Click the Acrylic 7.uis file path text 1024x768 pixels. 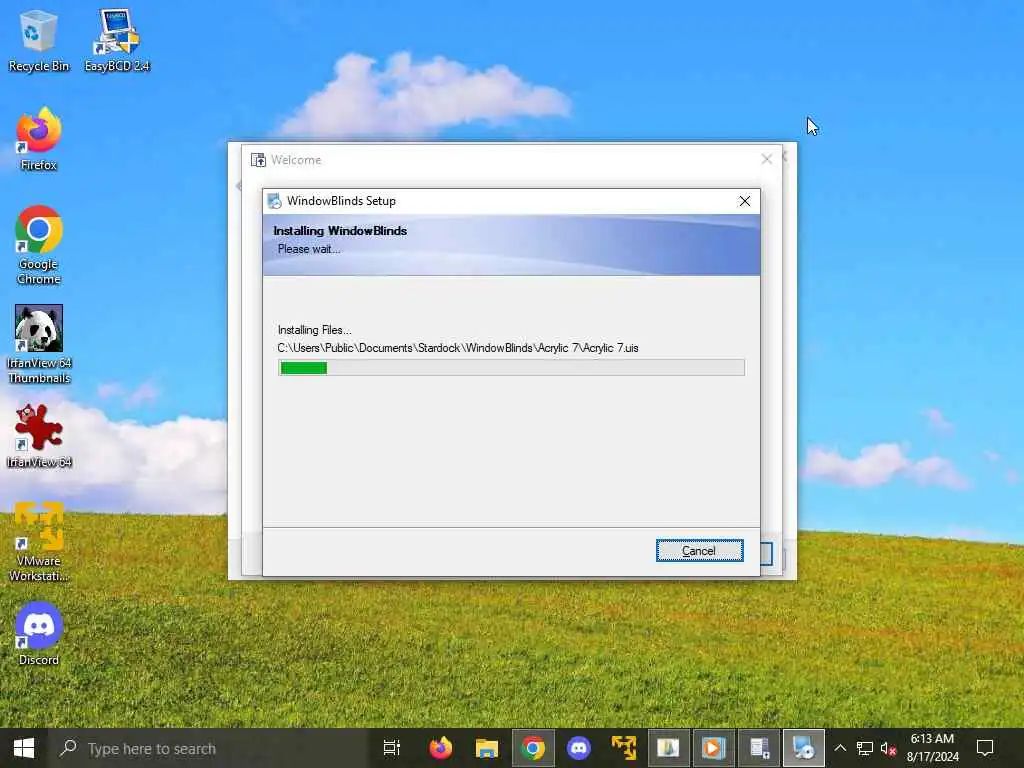pyautogui.click(x=458, y=348)
